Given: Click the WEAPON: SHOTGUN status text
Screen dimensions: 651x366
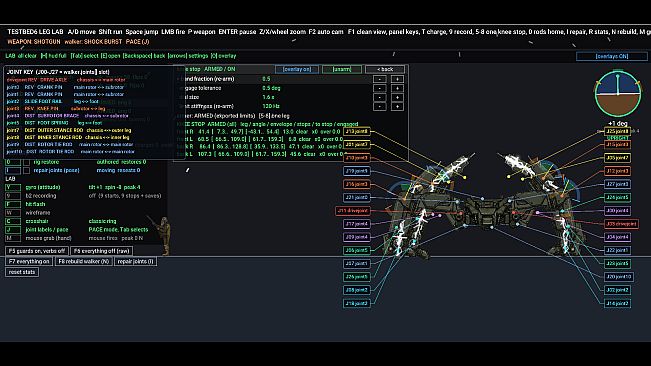Looking at the screenshot, I should (x=34, y=42).
